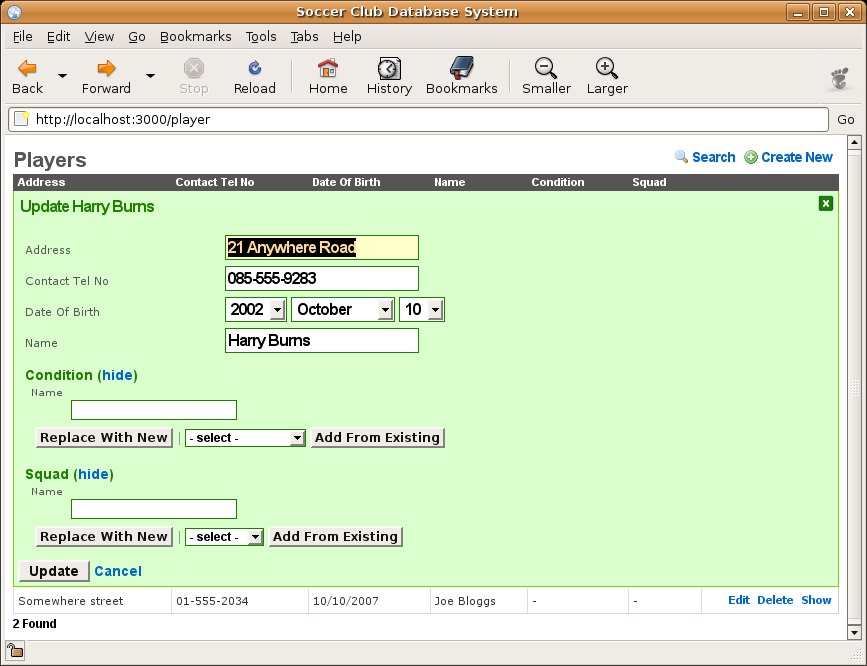
Task: Close the Update Harry Burns form
Action: tap(825, 204)
